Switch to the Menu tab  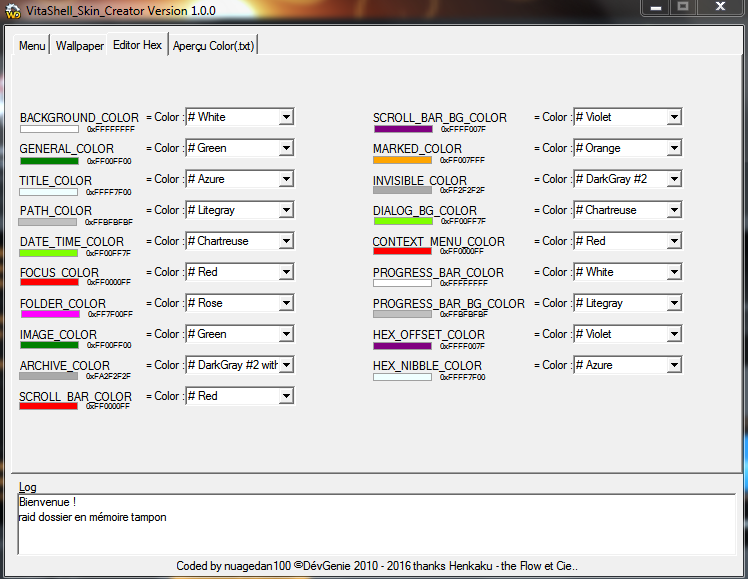tap(32, 46)
